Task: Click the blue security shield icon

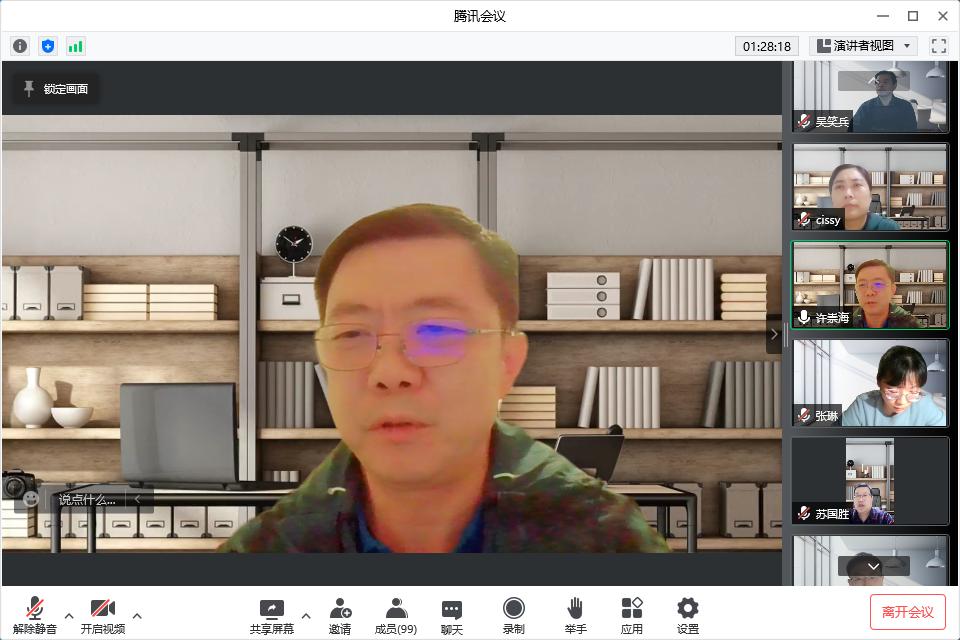Action: [48, 46]
